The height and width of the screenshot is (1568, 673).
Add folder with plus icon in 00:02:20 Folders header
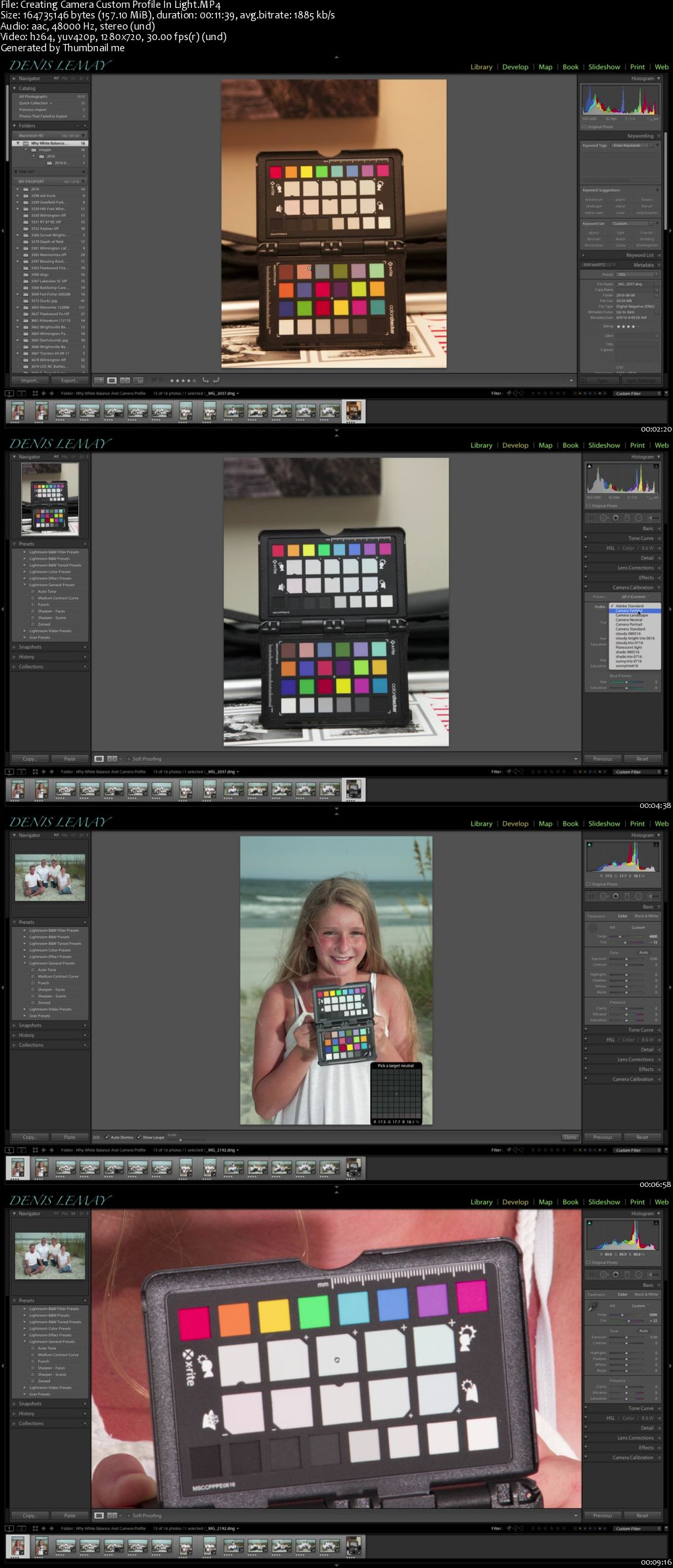click(85, 125)
